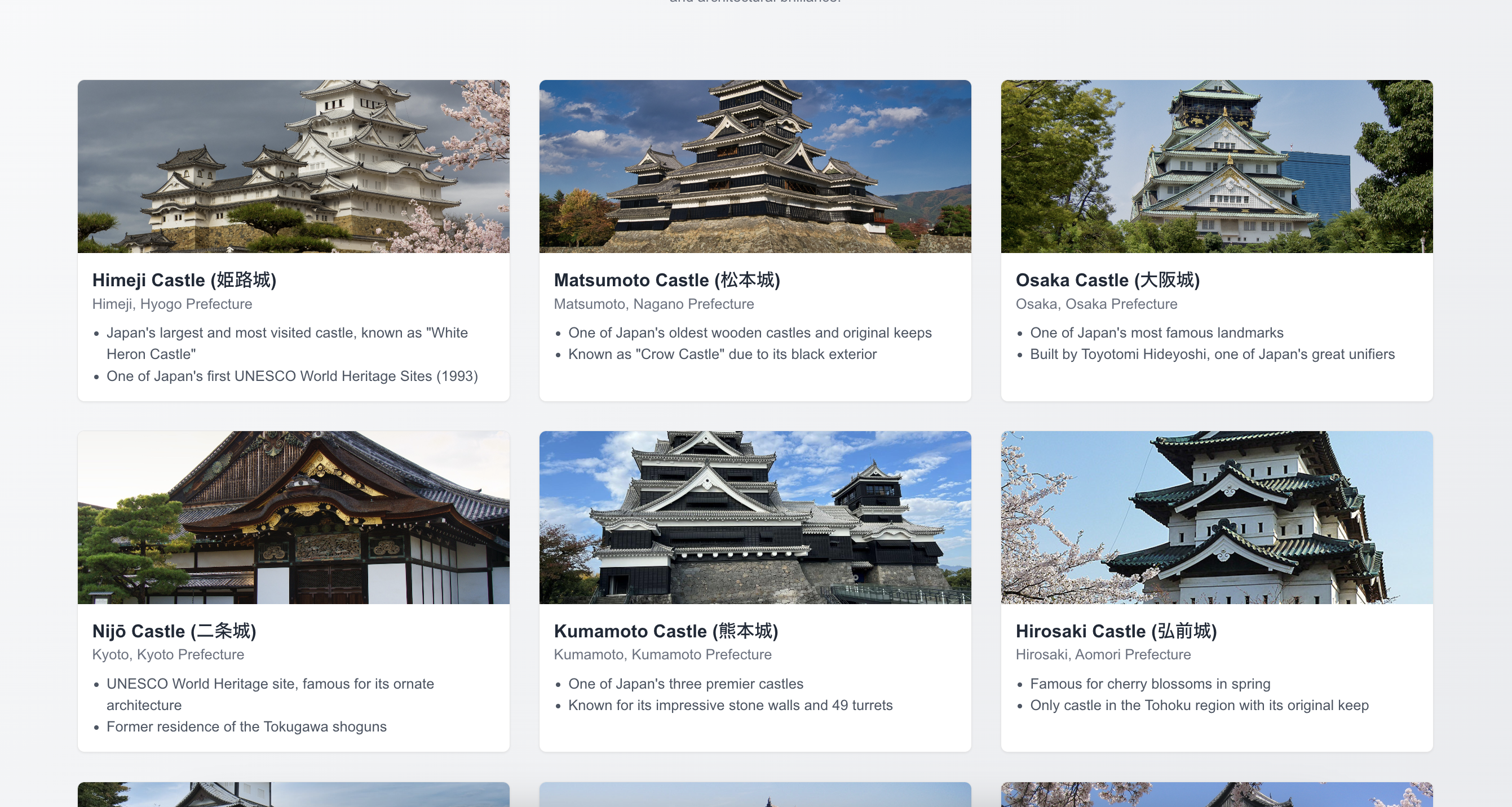Viewport: 1512px width, 807px height.
Task: Click the heading 'Matsumoto Castle (松本城)'
Action: point(667,280)
